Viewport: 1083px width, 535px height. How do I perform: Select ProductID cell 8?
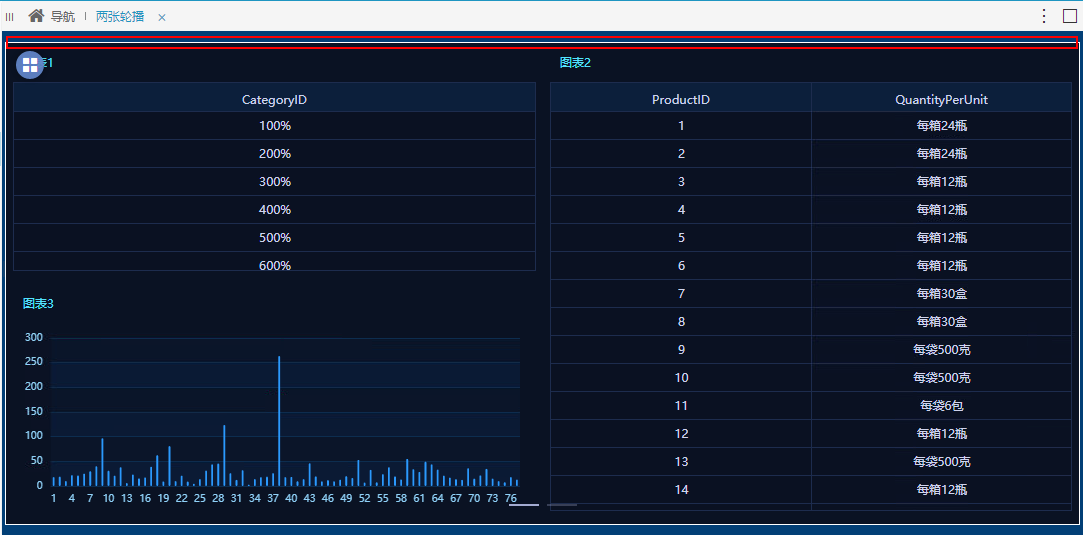pos(681,322)
